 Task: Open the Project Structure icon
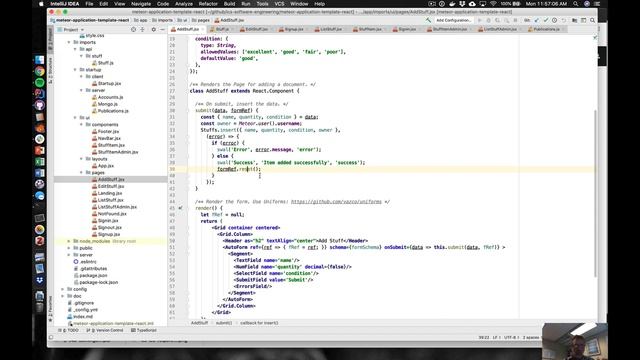(x=575, y=20)
